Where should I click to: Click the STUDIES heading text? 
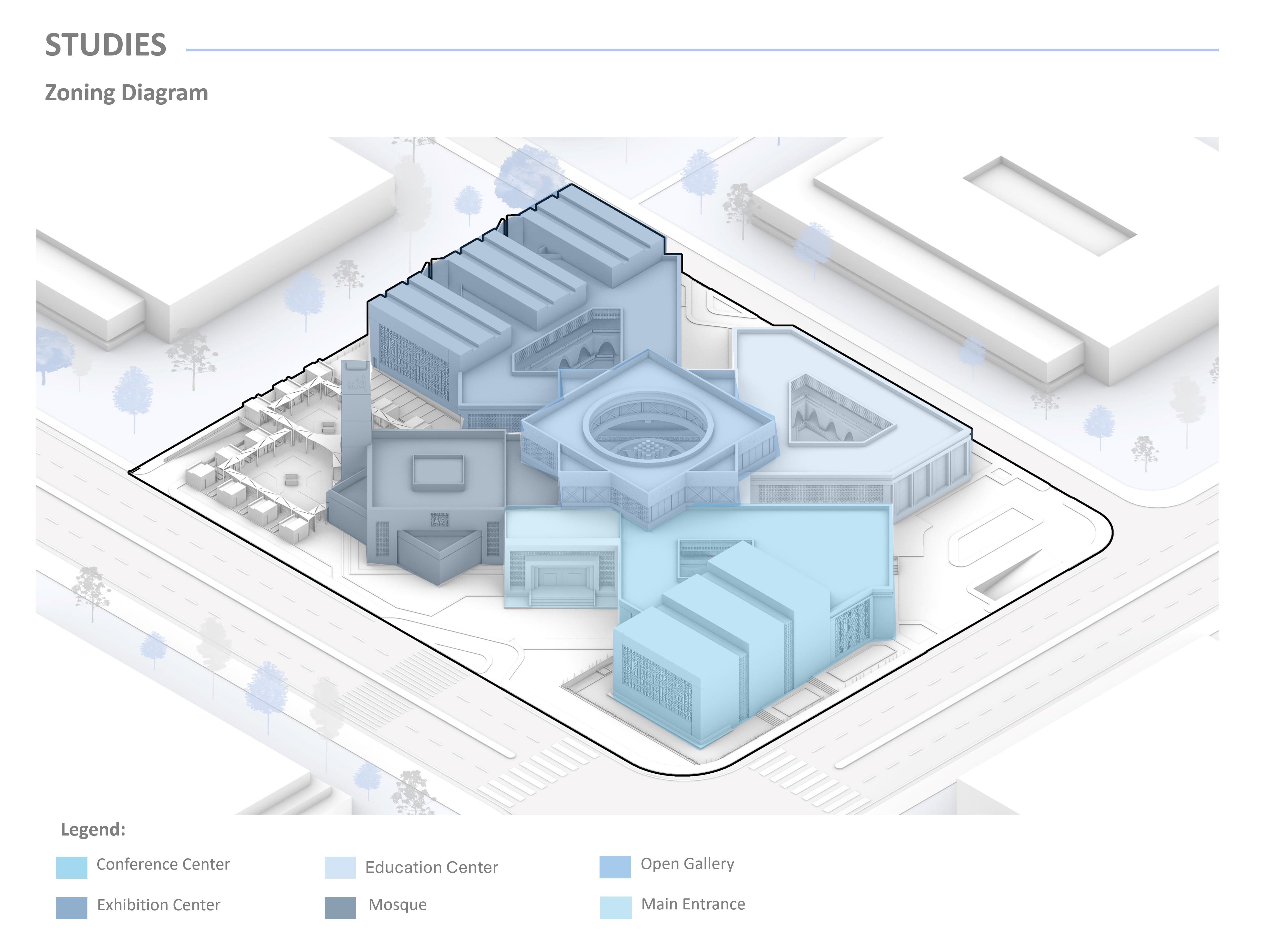106,45
